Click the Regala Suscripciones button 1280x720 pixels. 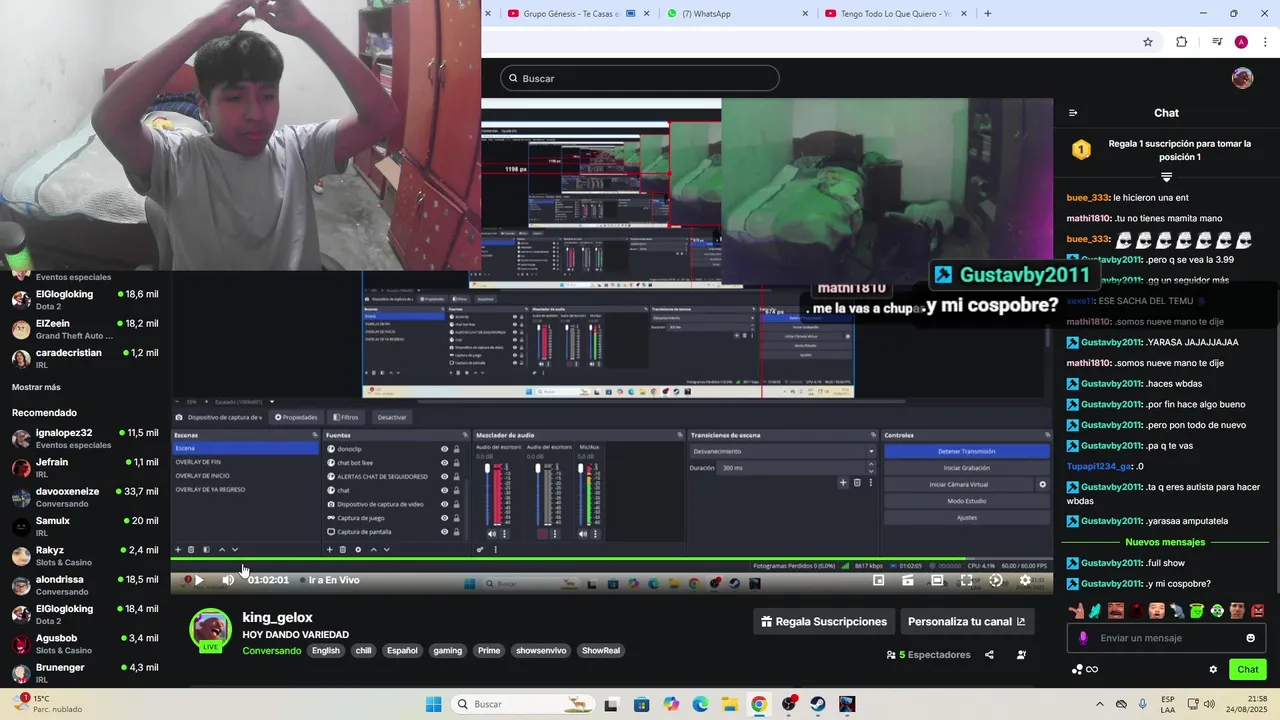point(824,622)
